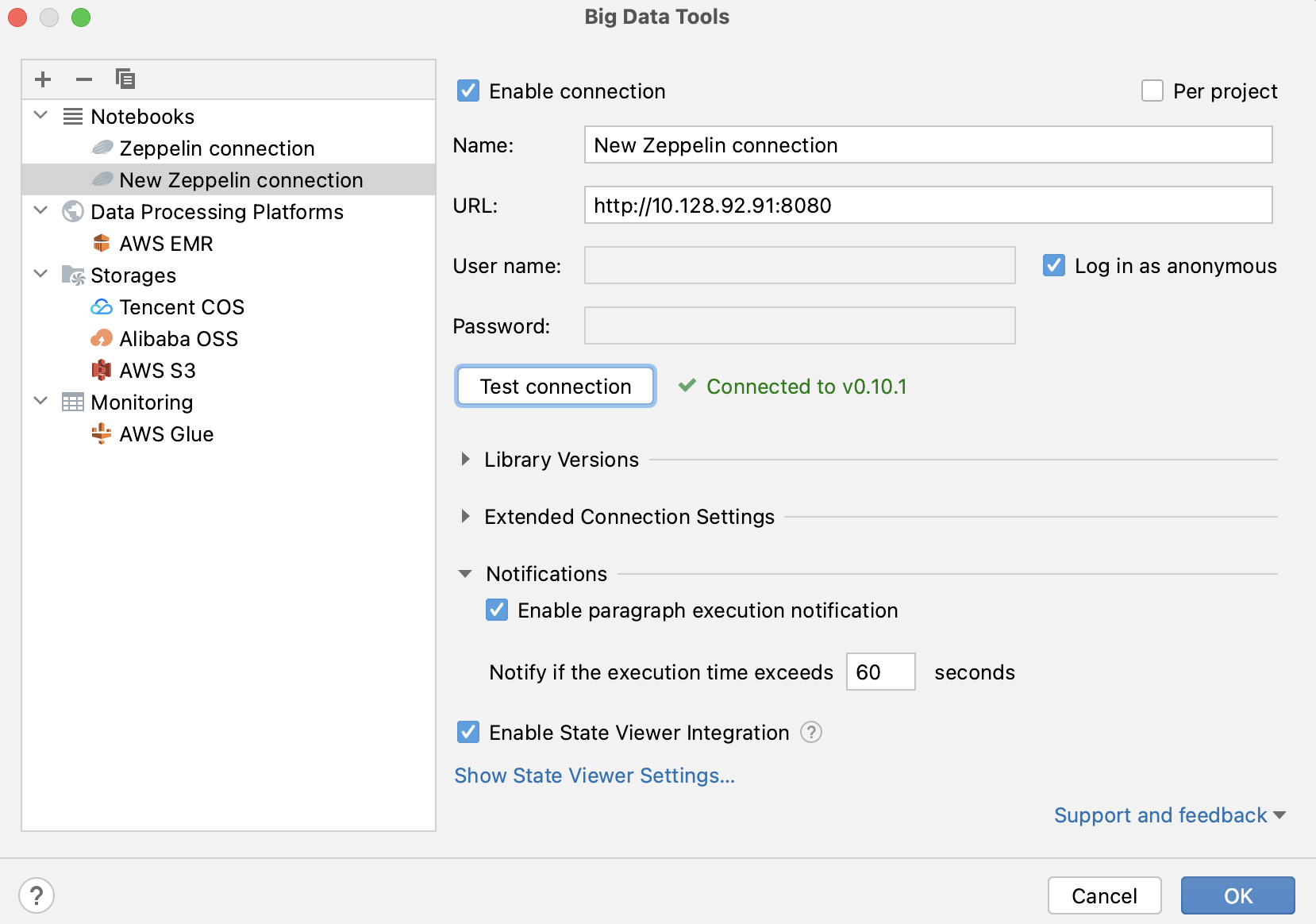Click the New Zeppelin connection icon

(102, 179)
